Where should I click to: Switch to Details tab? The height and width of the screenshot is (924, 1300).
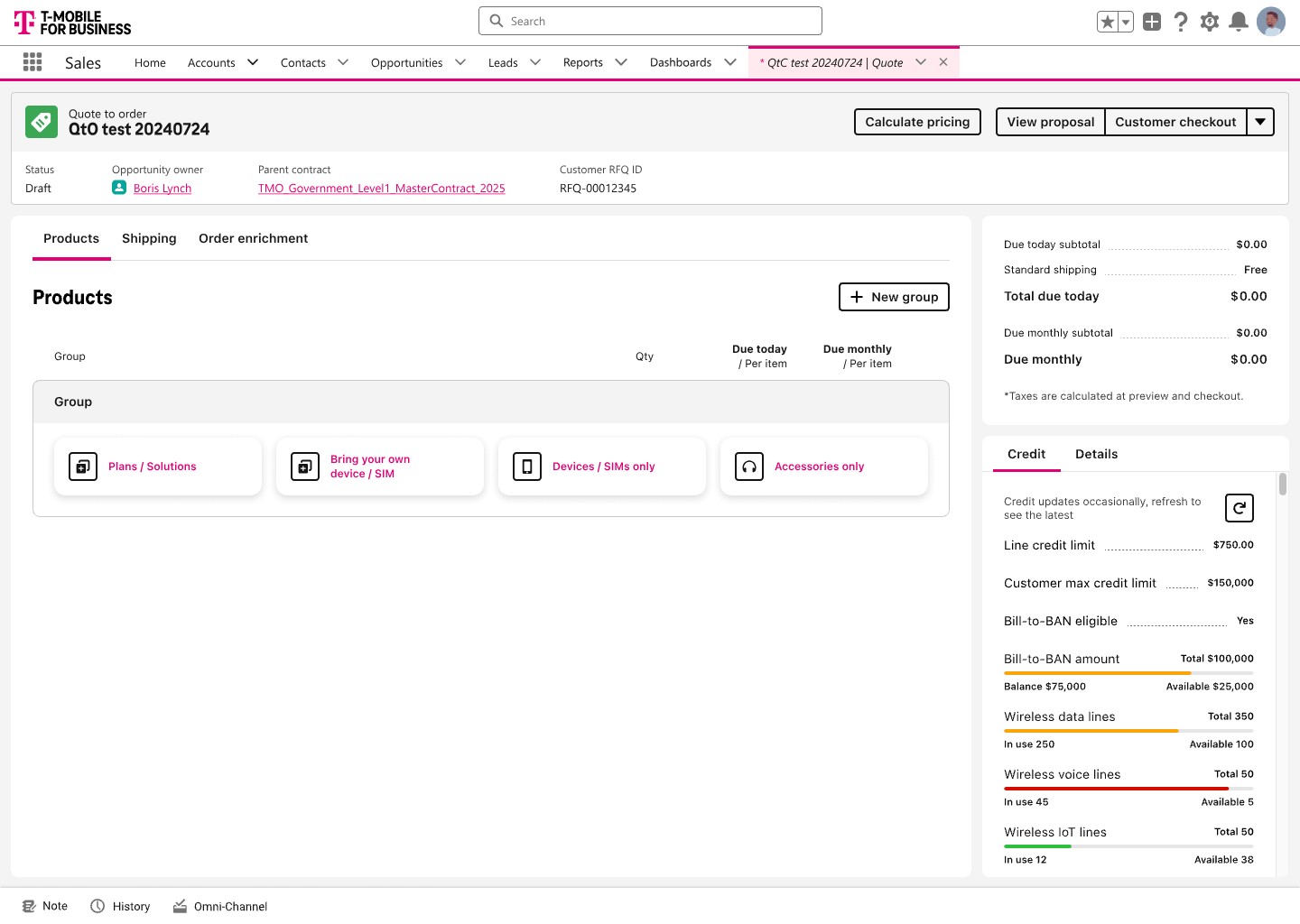pos(1097,454)
